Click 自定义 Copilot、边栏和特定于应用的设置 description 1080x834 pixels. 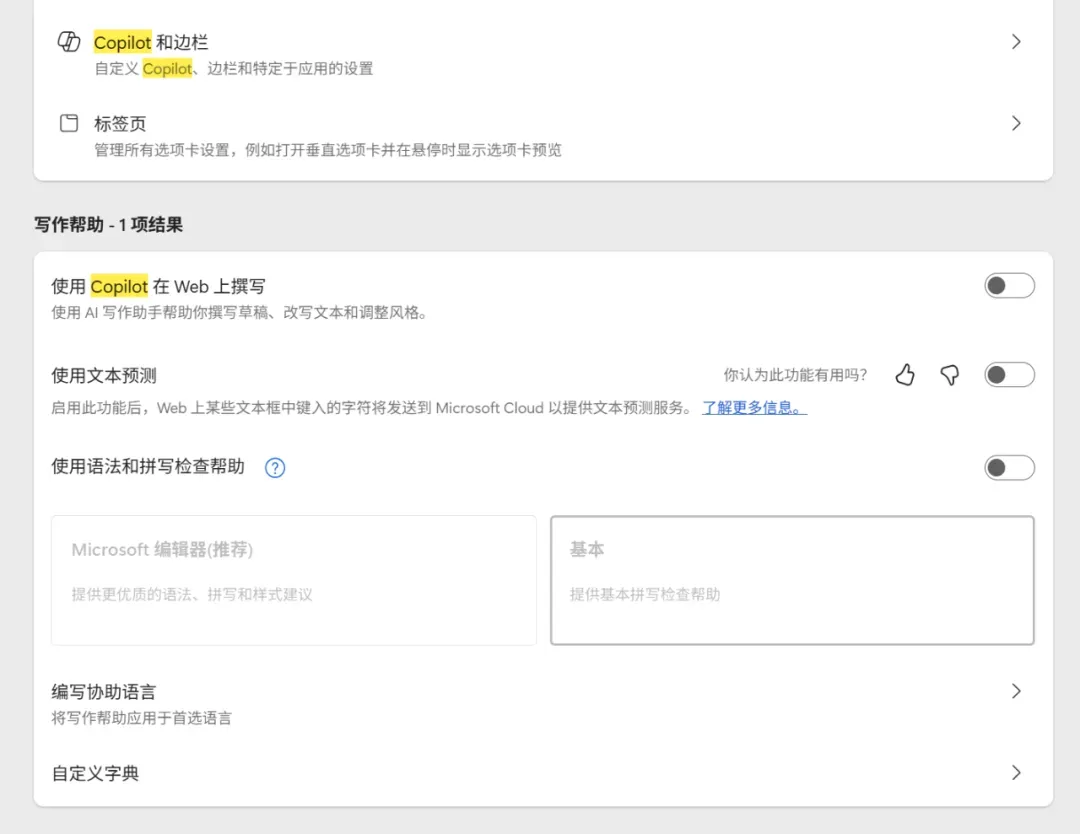coord(233,68)
